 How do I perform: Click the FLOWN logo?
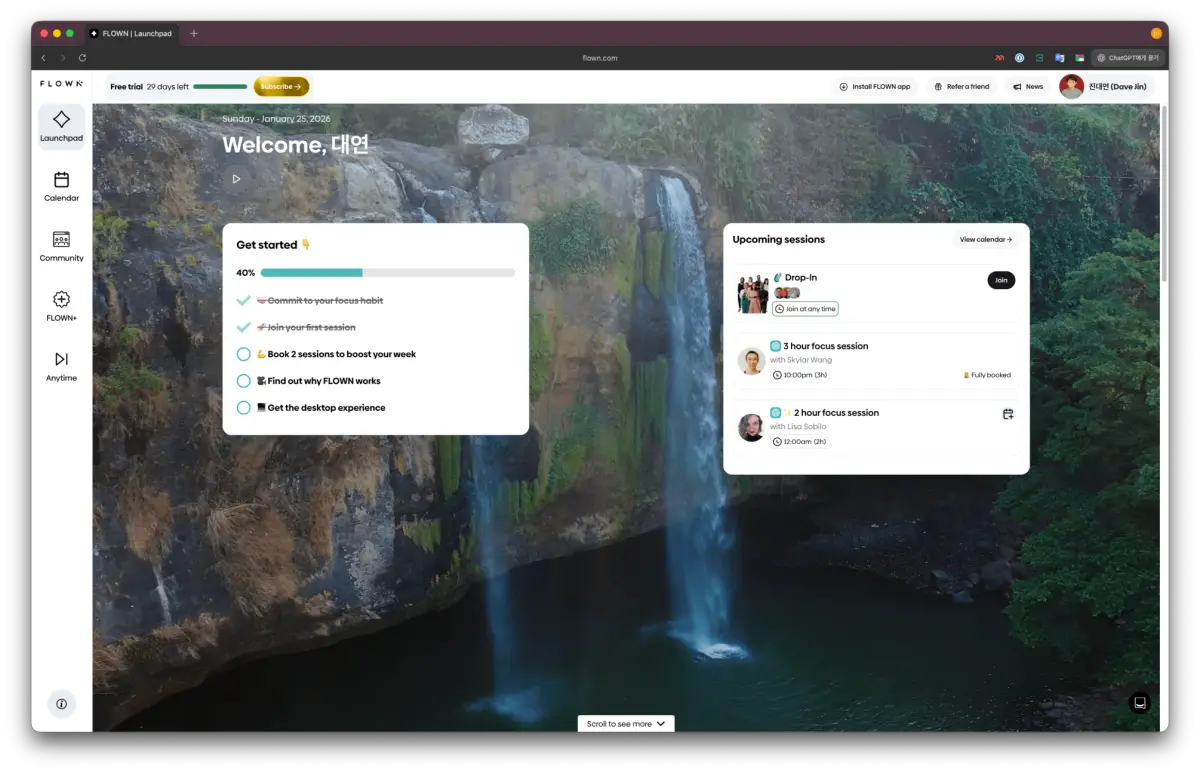click(x=61, y=84)
